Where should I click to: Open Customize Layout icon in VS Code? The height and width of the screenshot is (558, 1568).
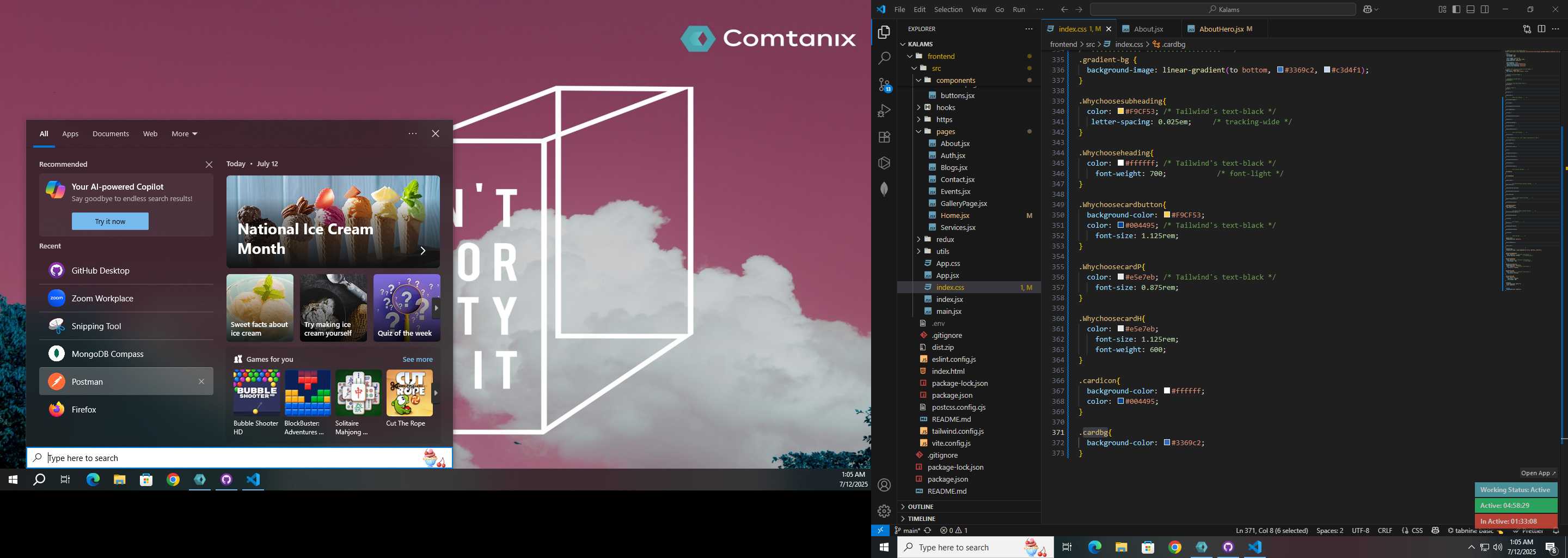(x=1443, y=10)
